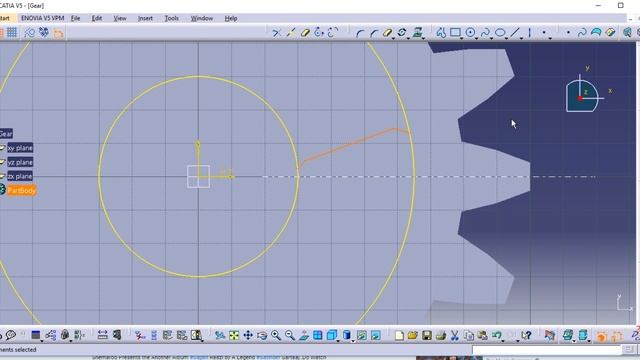Select the Profile tool icon
Screen dimensions: 640x360
441,33
